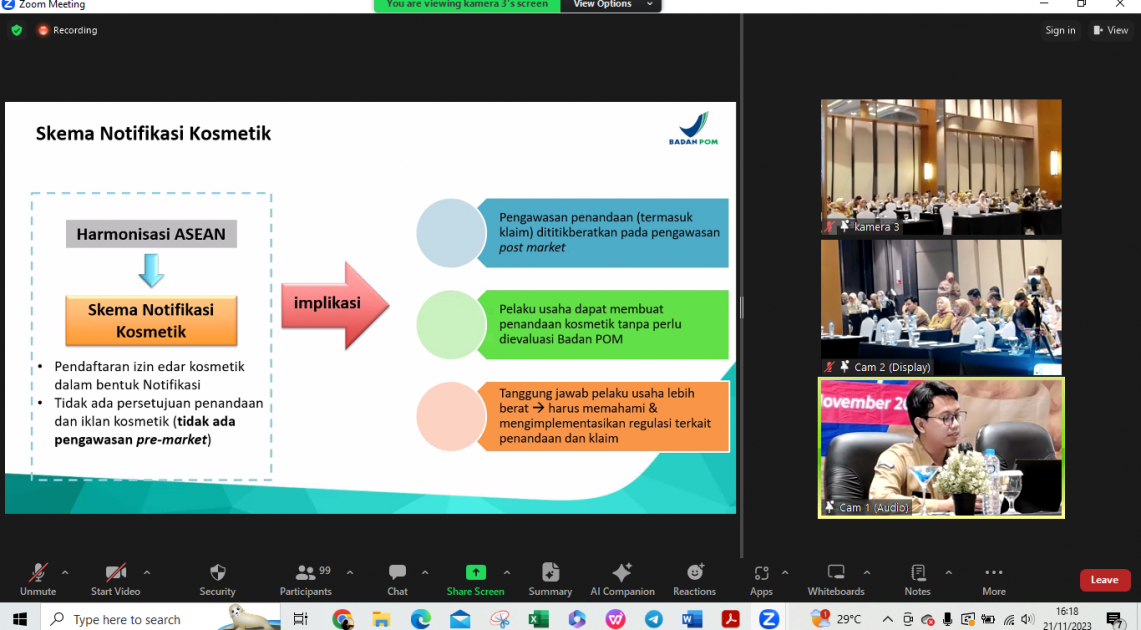Open the More menu in toolbar
Screen dimensions: 1141x630
tap(993, 578)
